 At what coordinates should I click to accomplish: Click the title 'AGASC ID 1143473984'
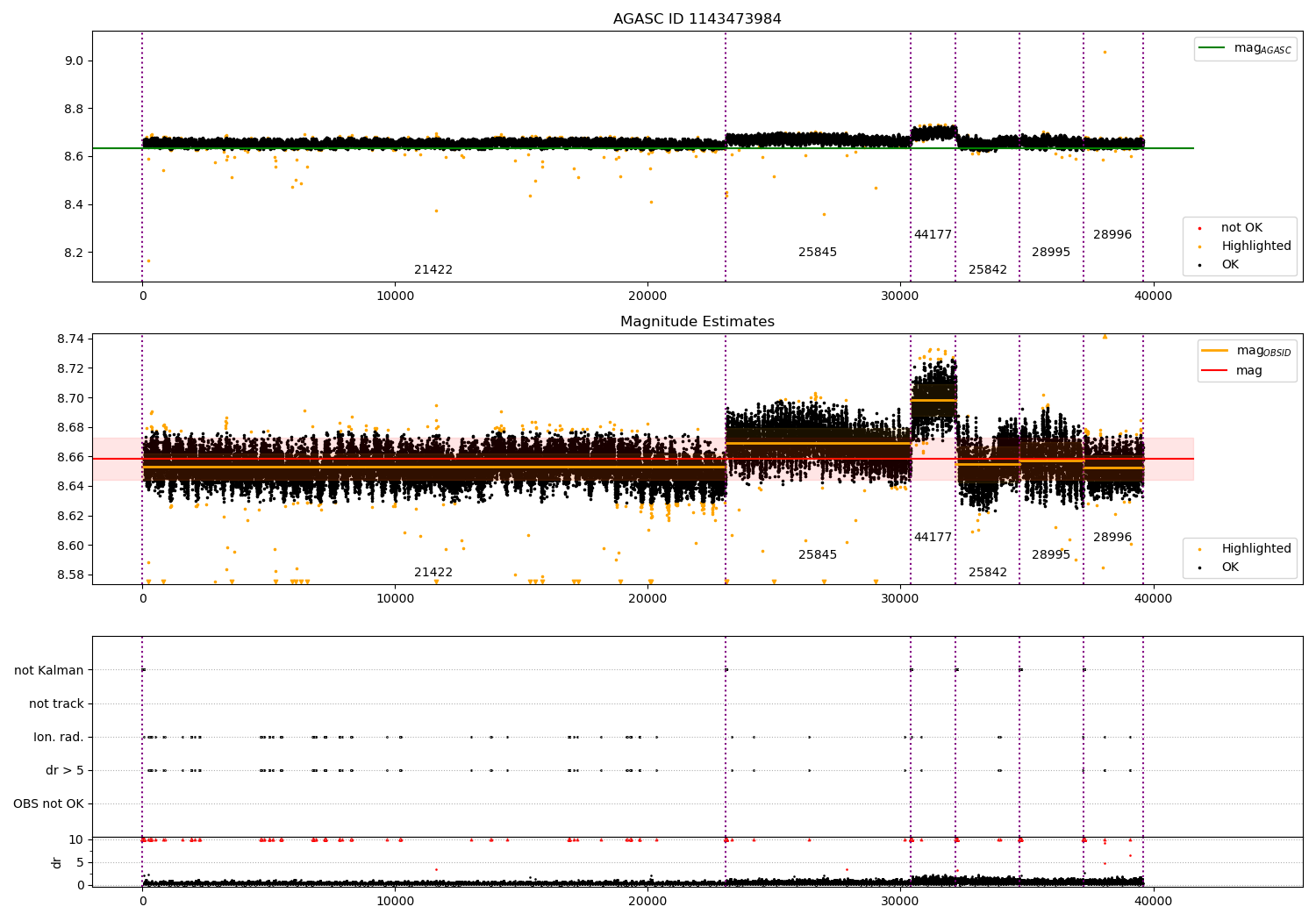(697, 19)
